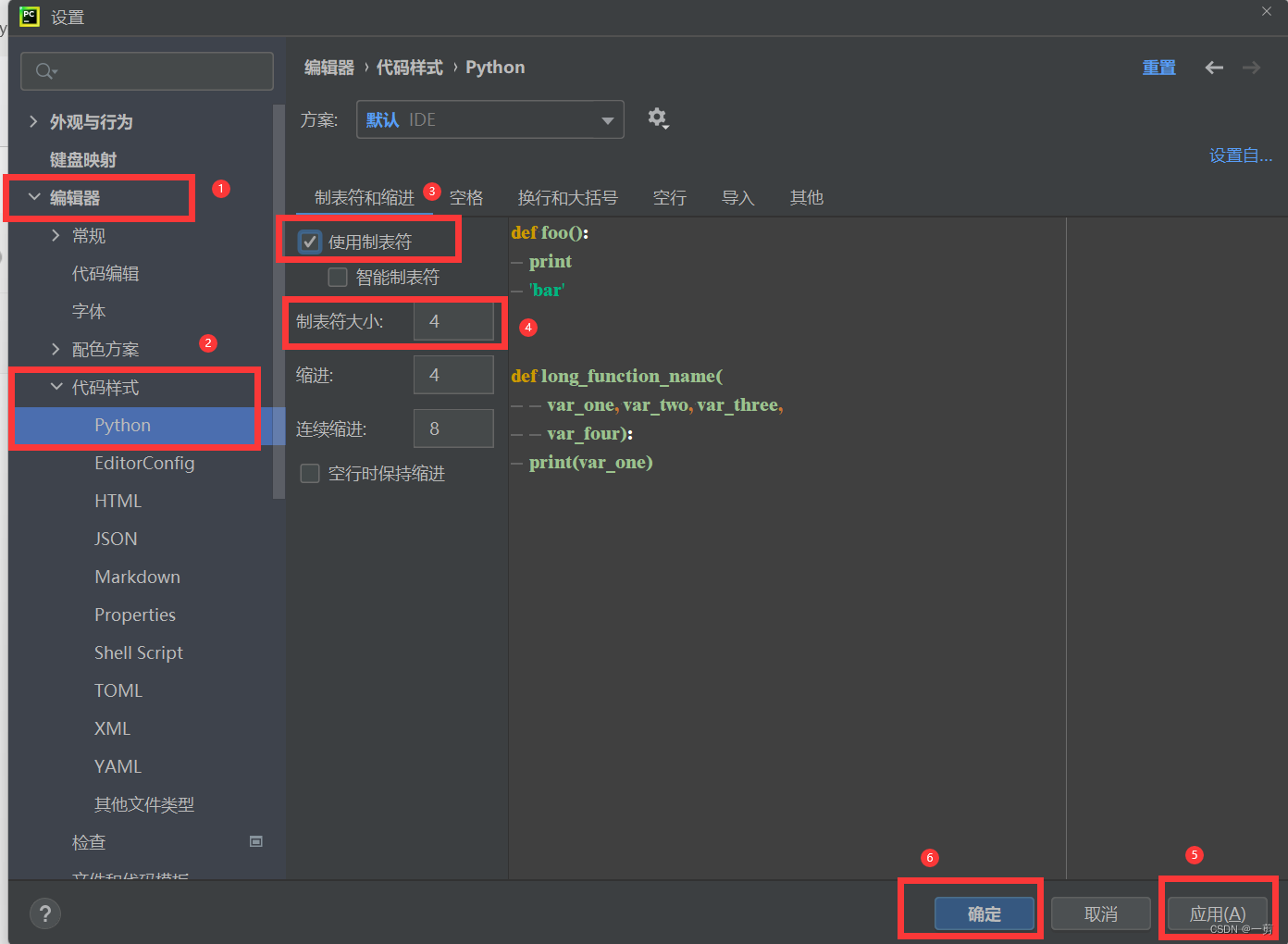This screenshot has width=1288, height=944.
Task: Click the magnifier in the settings search box
Action: tap(43, 70)
